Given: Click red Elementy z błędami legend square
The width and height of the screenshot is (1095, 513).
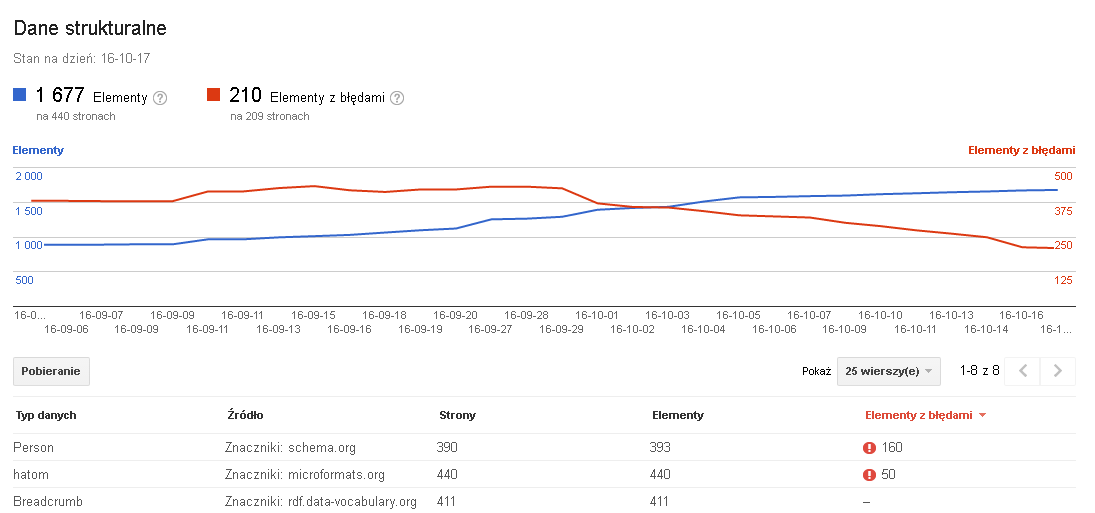Looking at the screenshot, I should [x=214, y=96].
